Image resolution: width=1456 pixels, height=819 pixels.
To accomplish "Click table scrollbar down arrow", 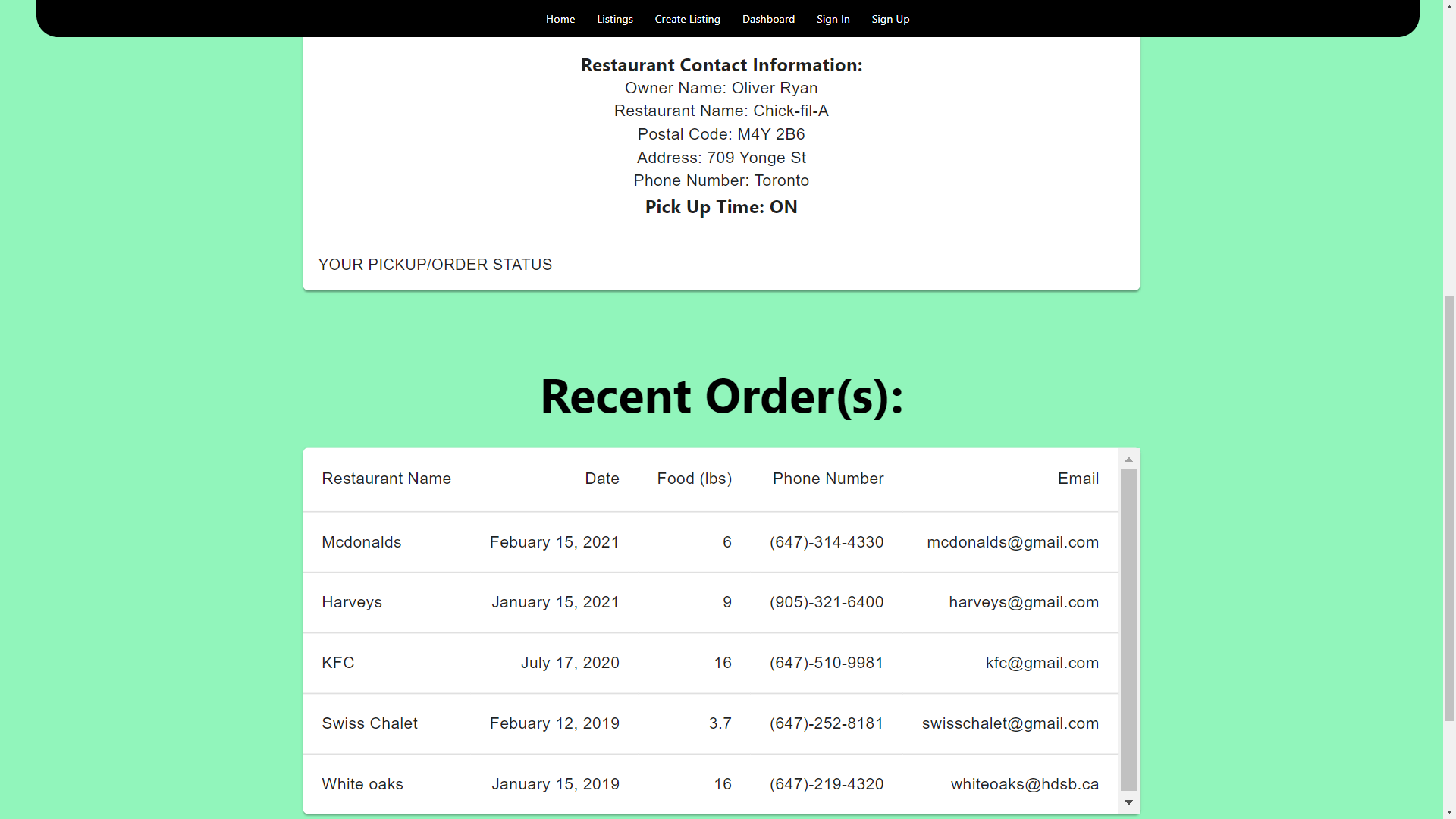I will (1128, 802).
